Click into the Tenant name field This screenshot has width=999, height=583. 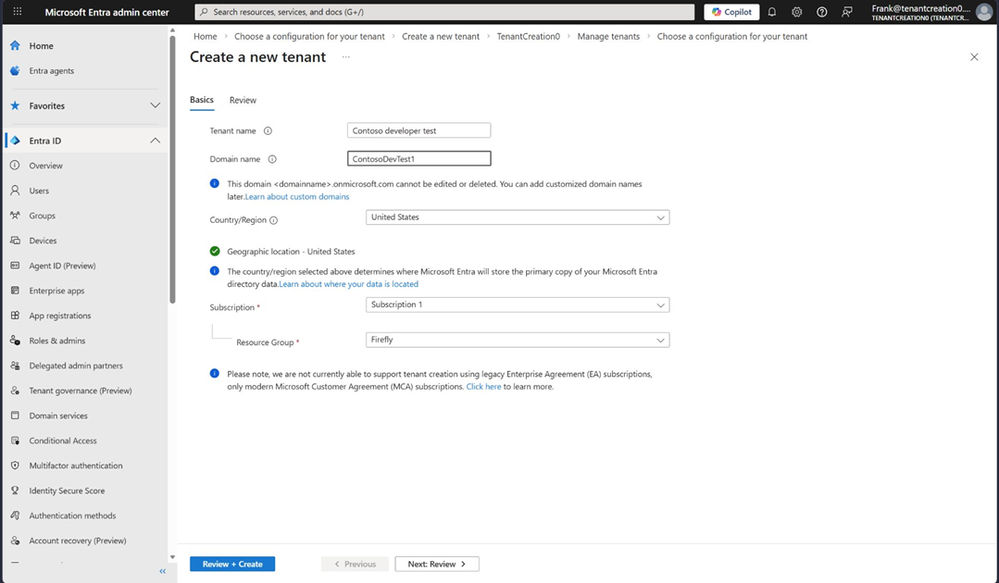[x=419, y=131]
